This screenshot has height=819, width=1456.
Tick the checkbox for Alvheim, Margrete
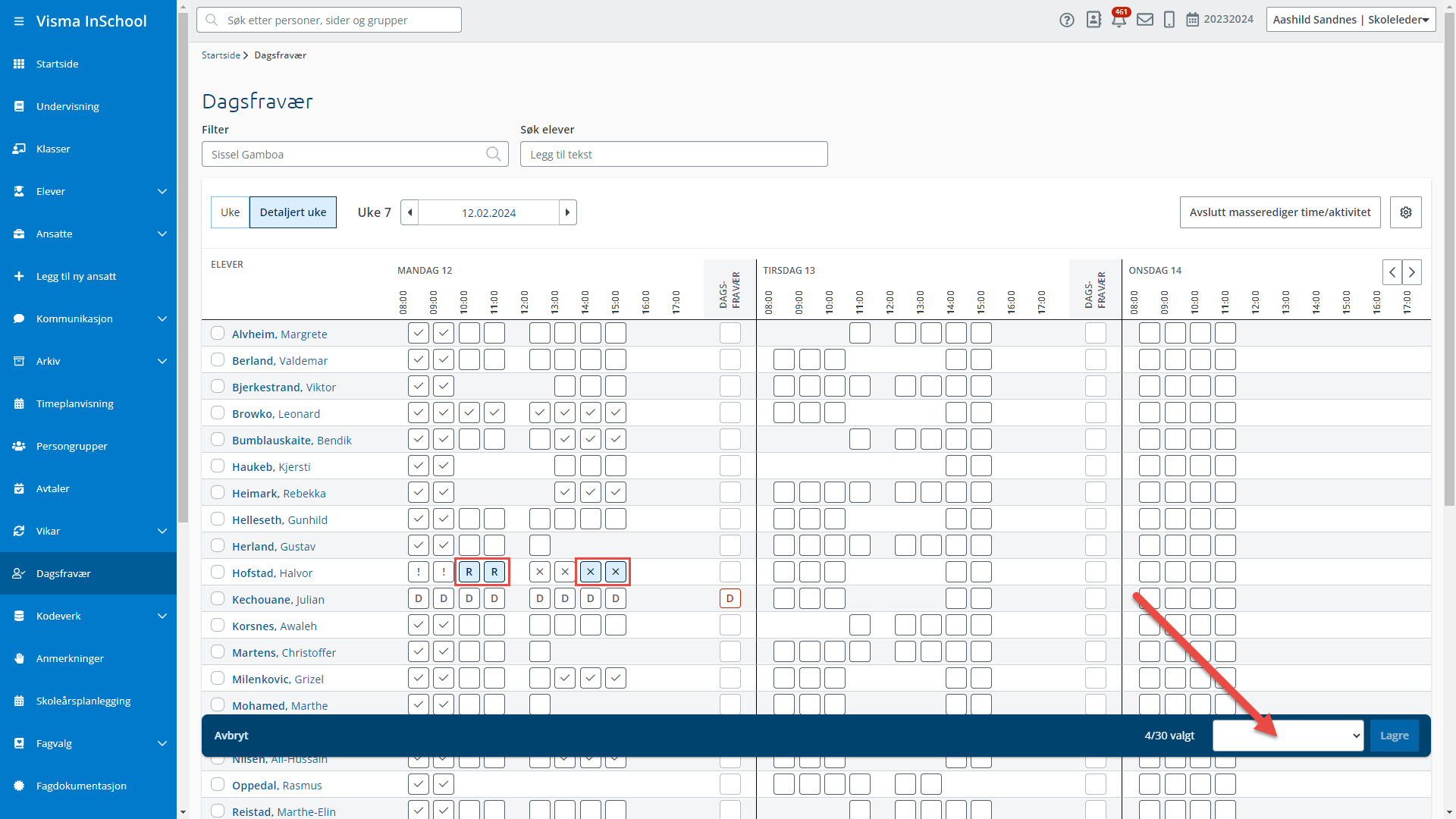click(218, 333)
